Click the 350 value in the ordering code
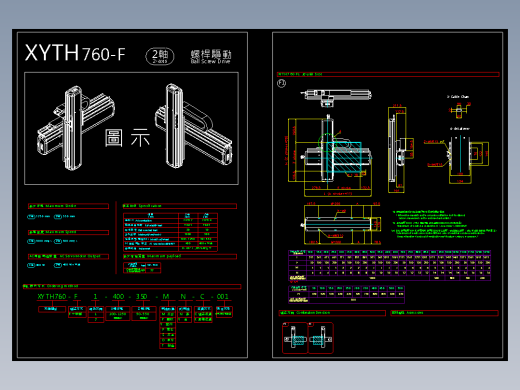520x390 pixels. (x=141, y=296)
